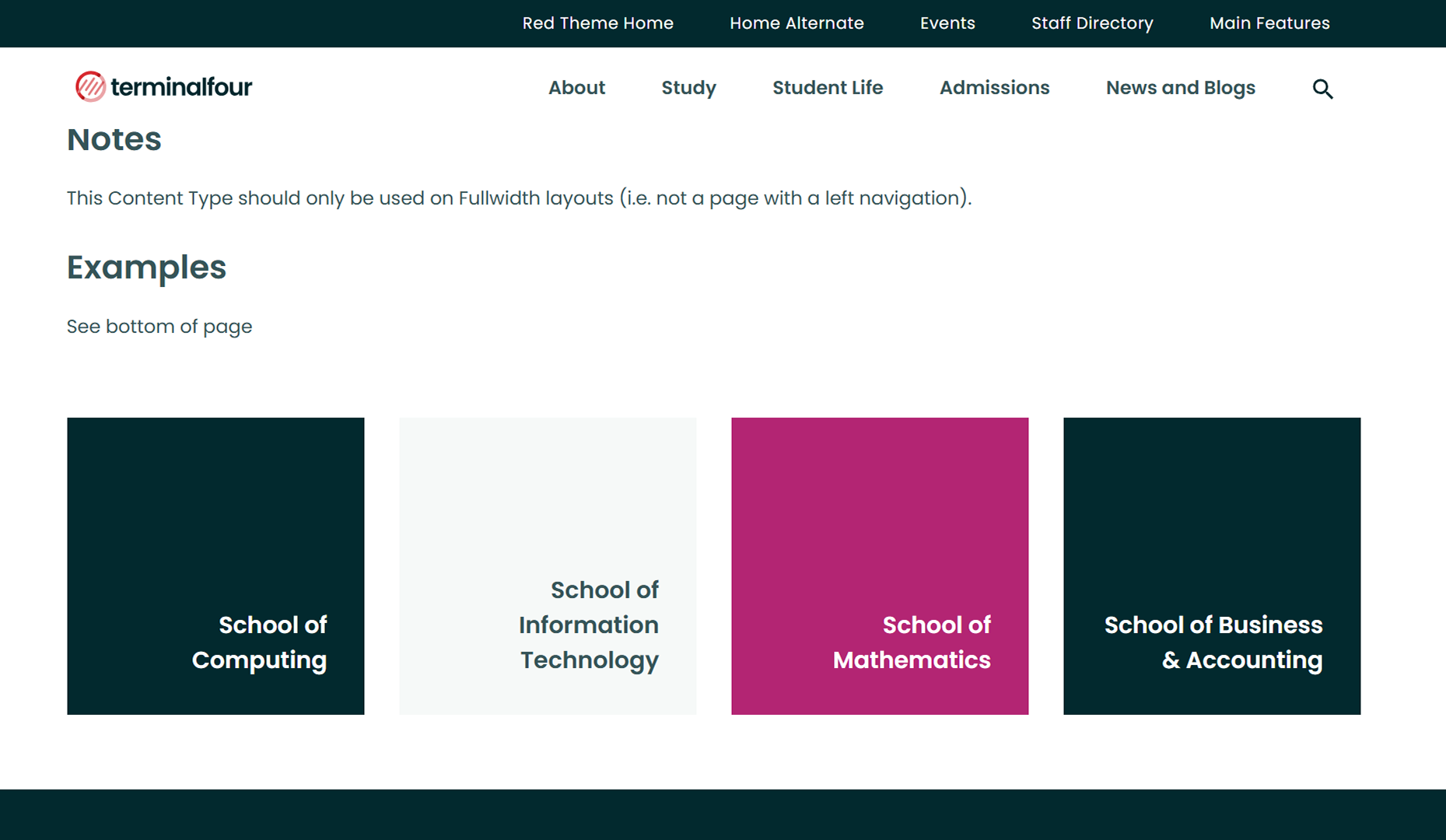
Task: Click the pink School of Mathematics tile
Action: (880, 565)
